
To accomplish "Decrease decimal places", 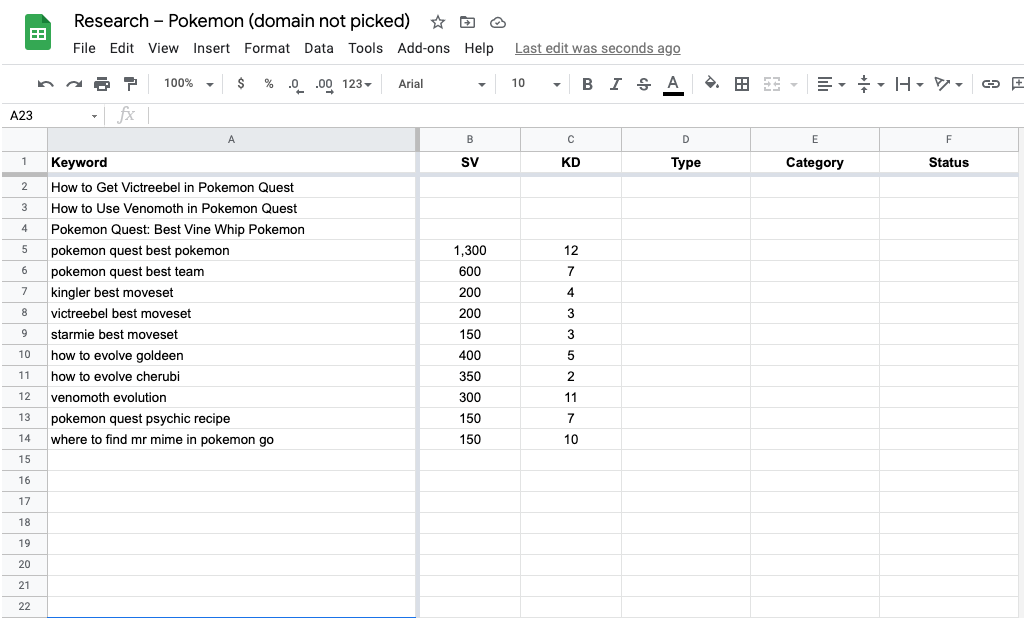I will 296,84.
